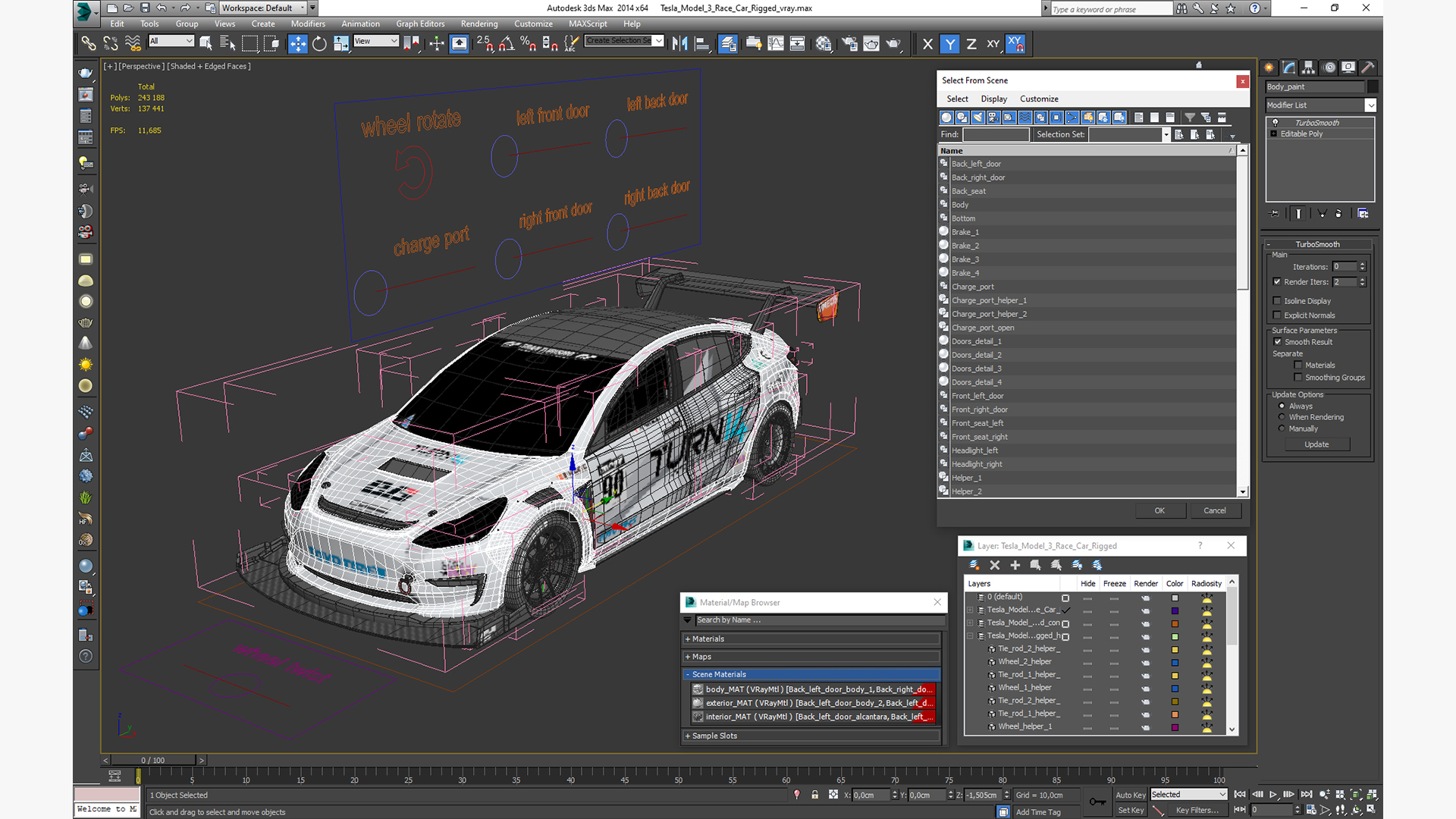Click the TurboSmooth Update button

coord(1316,445)
